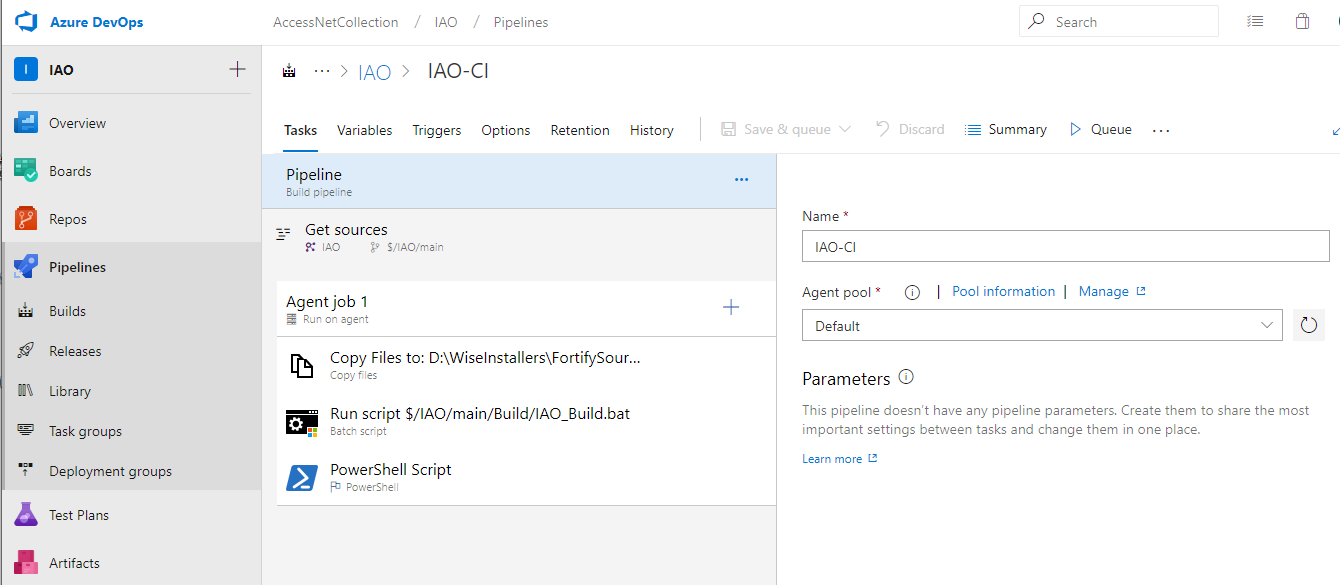Click the "Run script $/IAO/main/Build/IAO_Build.bat" task title

coord(480,414)
